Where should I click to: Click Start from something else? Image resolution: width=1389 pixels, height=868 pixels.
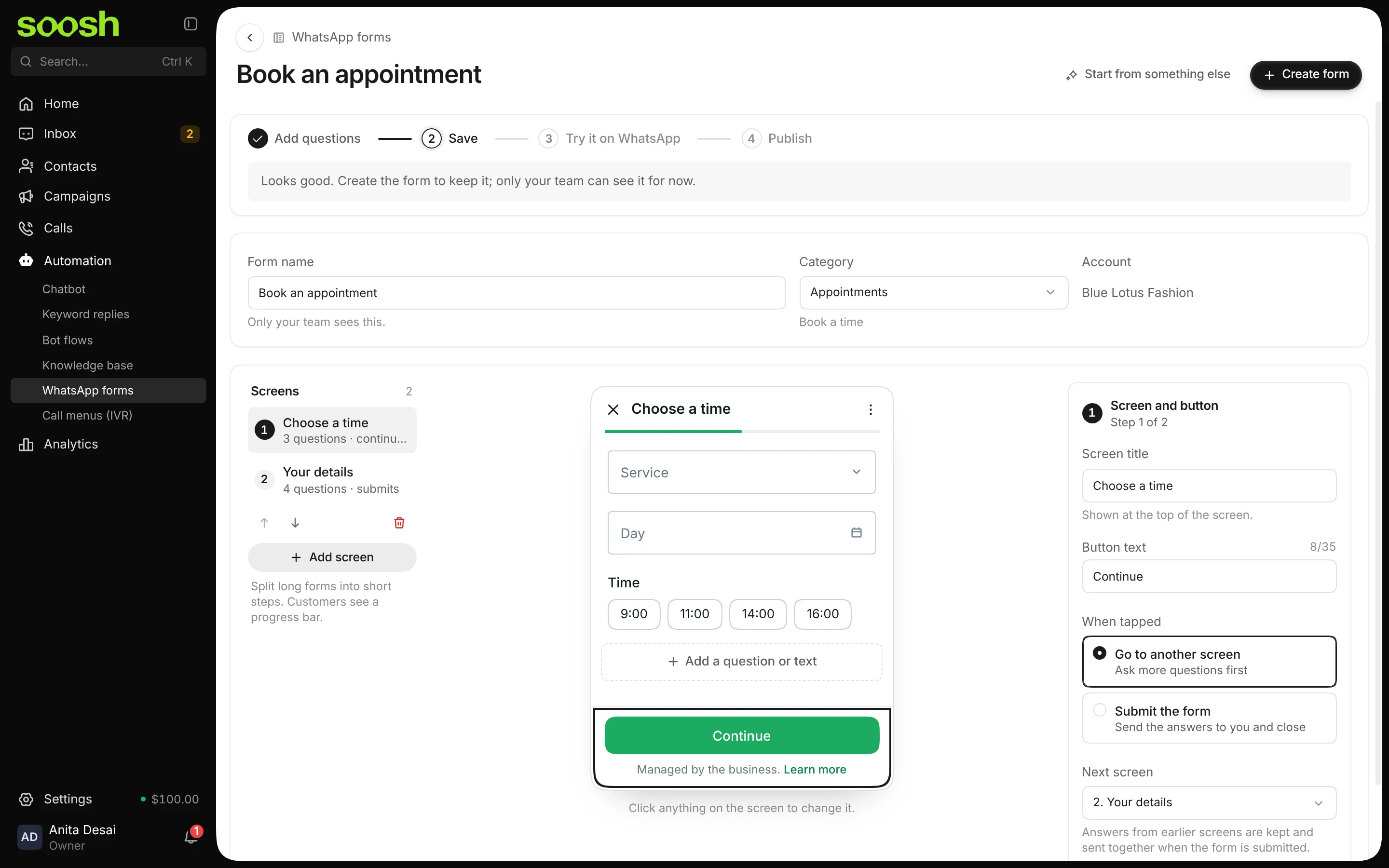point(1148,75)
